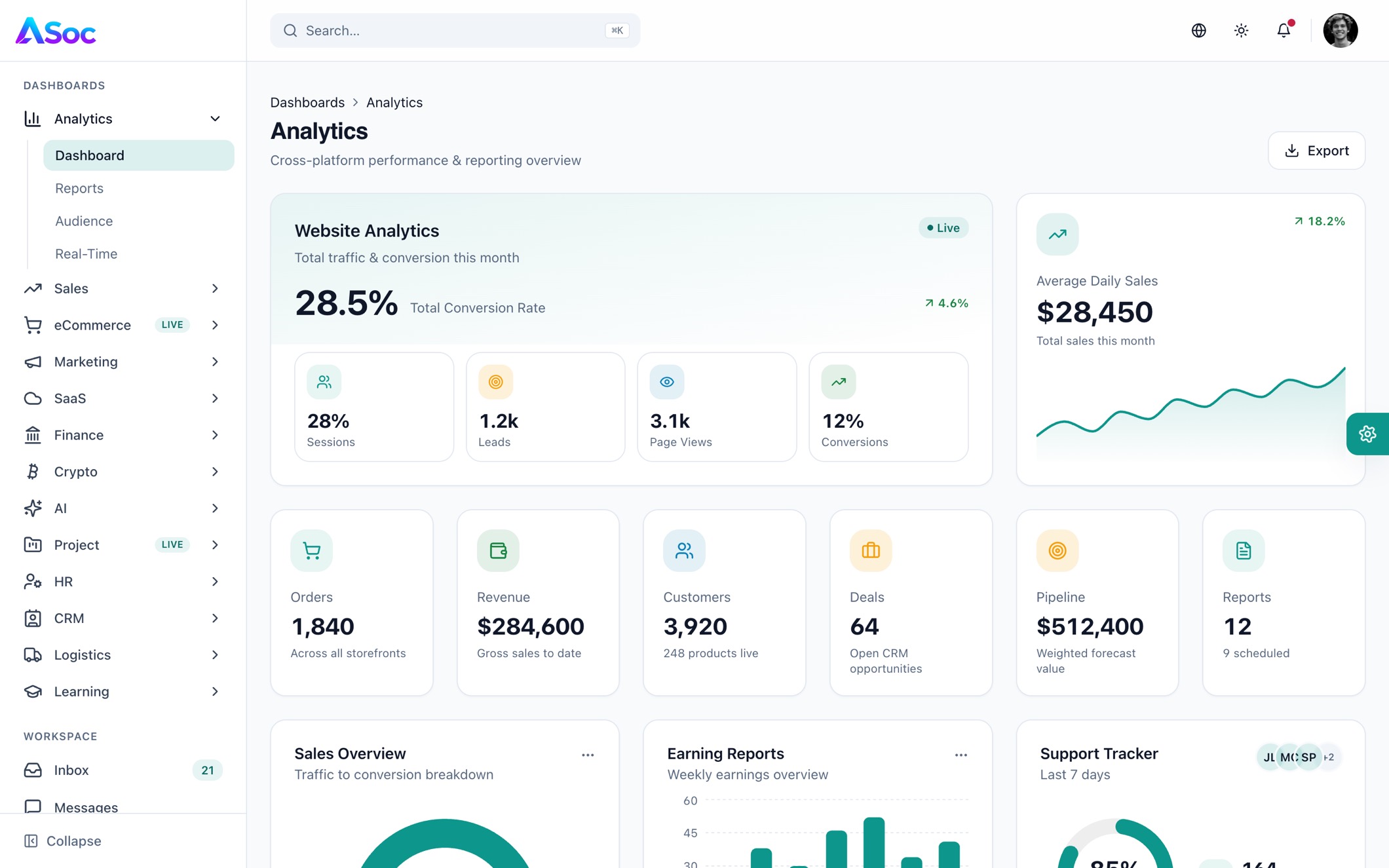Click the Sales trend icon in sidebar
1389x868 pixels.
click(33, 288)
